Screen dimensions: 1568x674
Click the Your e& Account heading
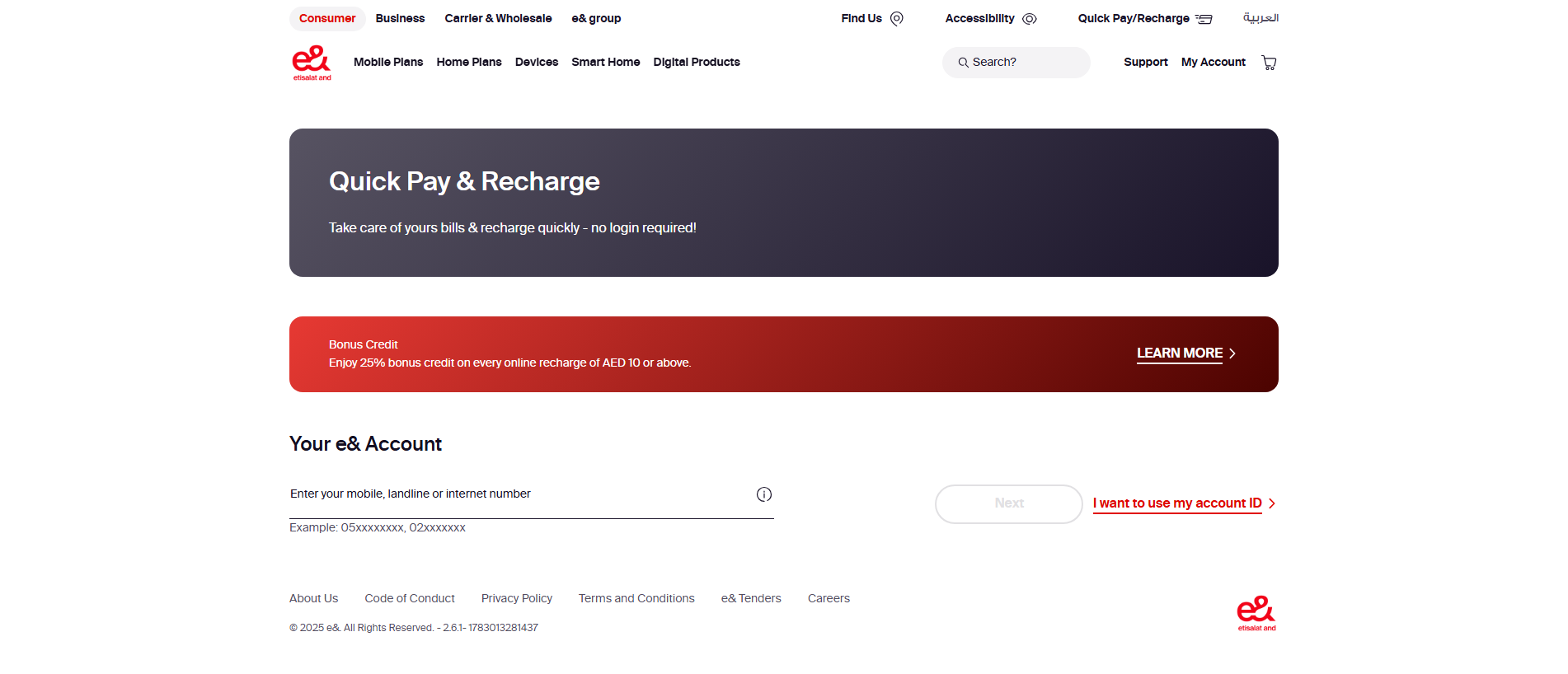click(365, 444)
